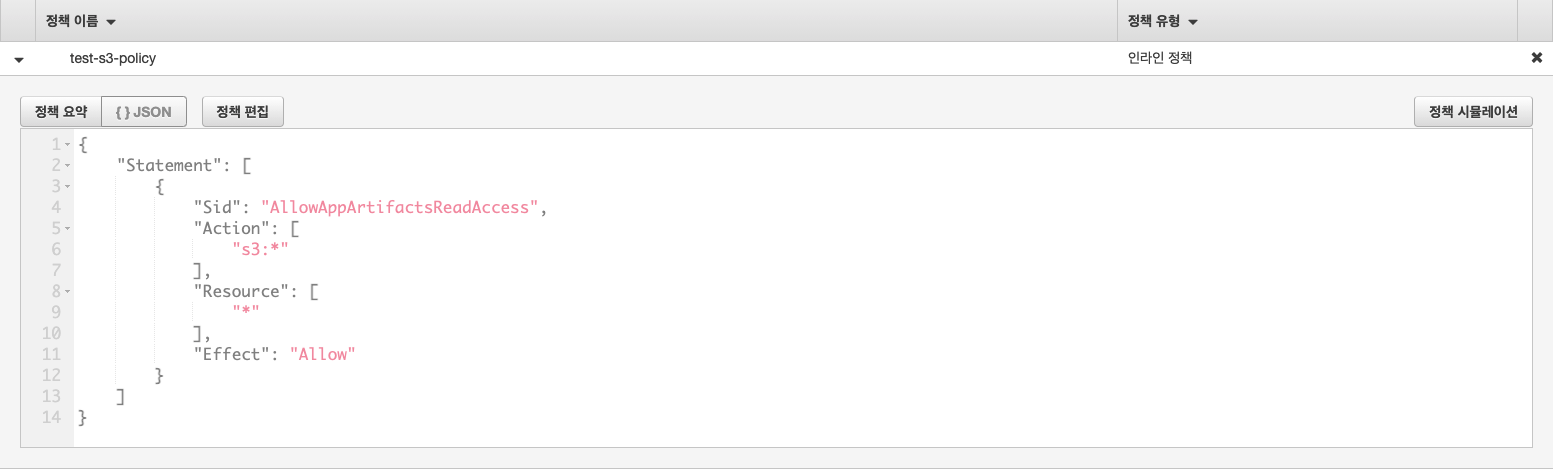
Task: Switch to the 정책 요약 tab
Action: pos(61,112)
